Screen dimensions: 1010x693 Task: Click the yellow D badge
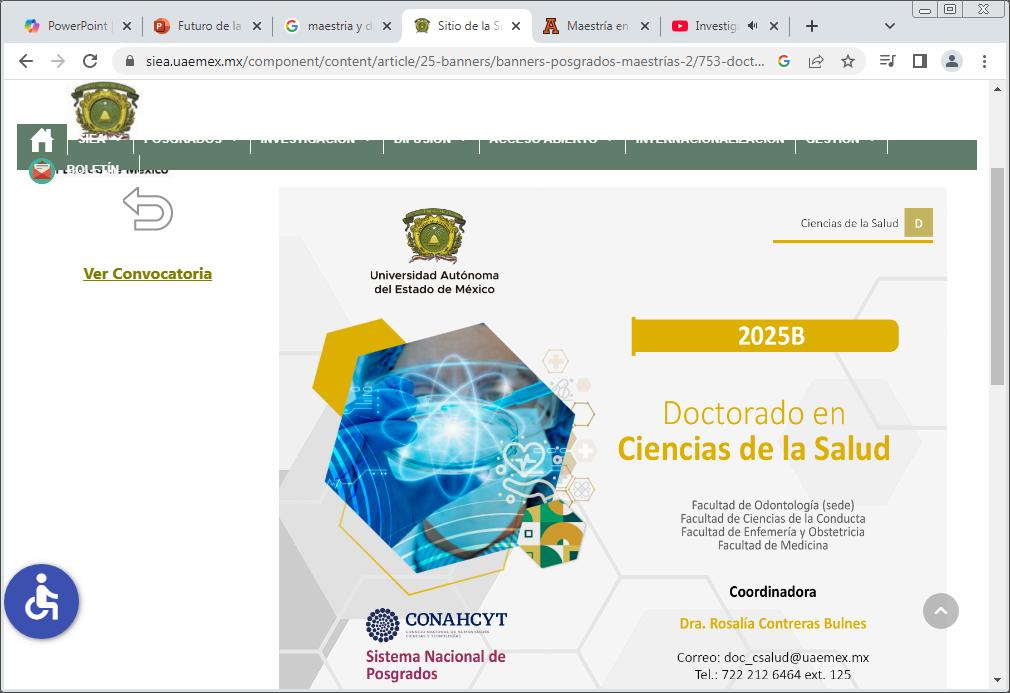coord(919,223)
